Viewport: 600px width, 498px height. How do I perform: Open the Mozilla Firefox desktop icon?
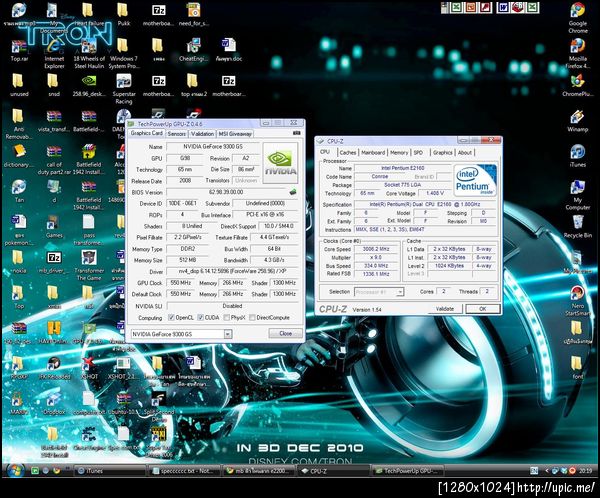coord(577,53)
